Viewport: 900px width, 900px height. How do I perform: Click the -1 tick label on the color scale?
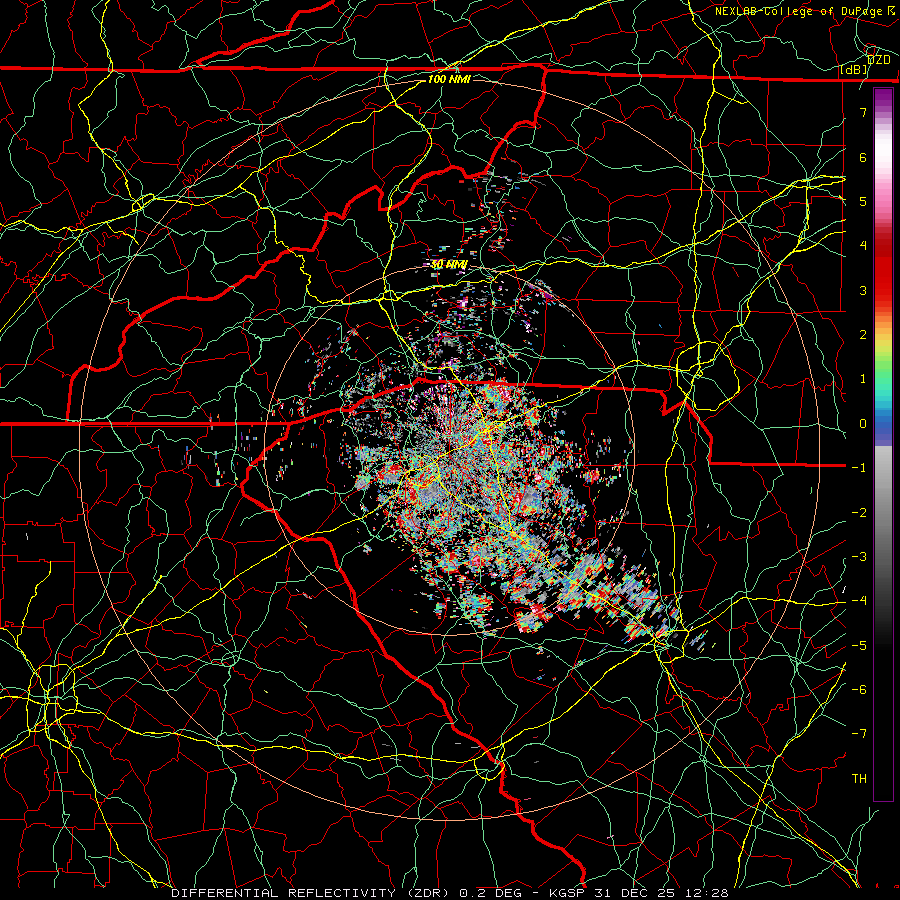pyautogui.click(x=859, y=468)
